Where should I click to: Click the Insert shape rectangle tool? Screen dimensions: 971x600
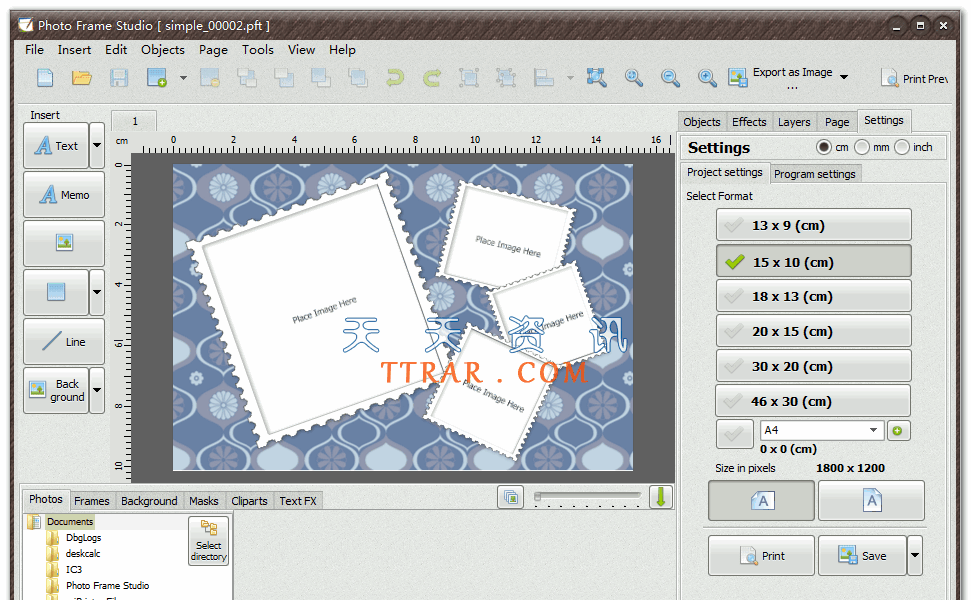click(x=56, y=292)
